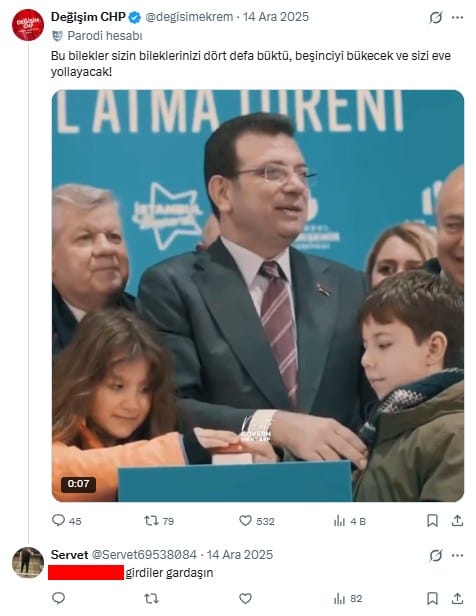Reply to the Değişim CHP tweet
Screen dimensions: 476x616
coord(66,521)
